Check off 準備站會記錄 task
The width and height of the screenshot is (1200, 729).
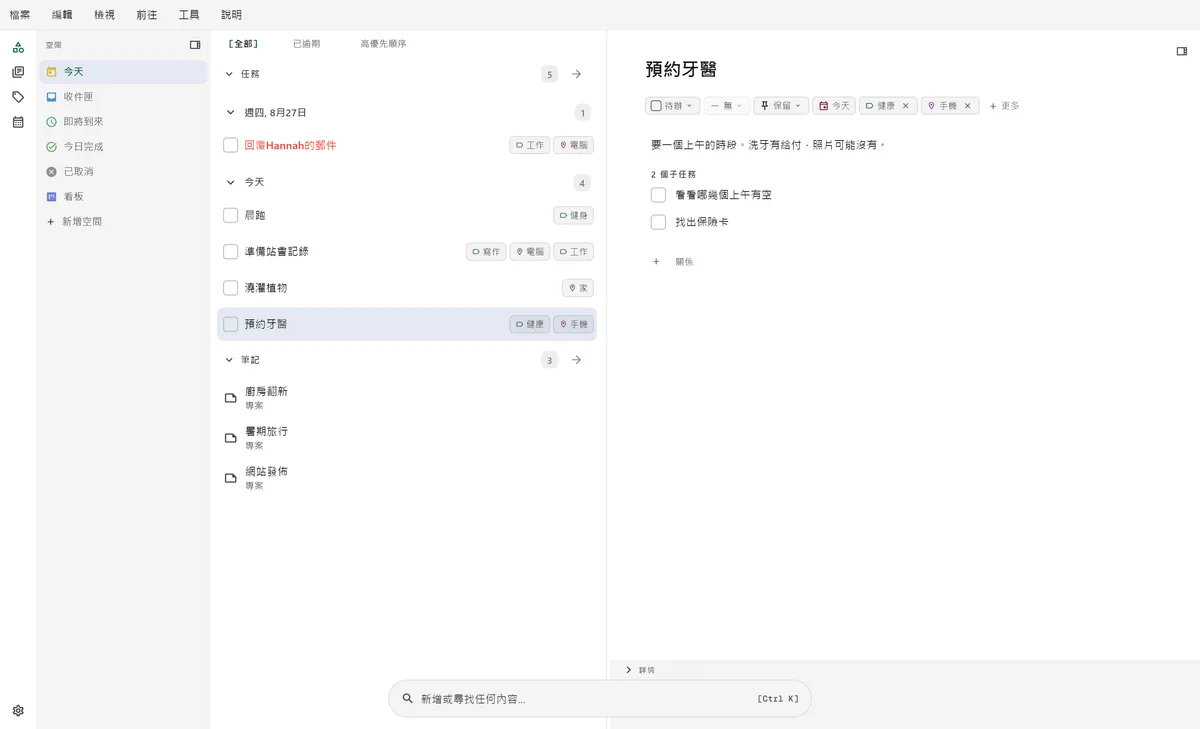231,251
